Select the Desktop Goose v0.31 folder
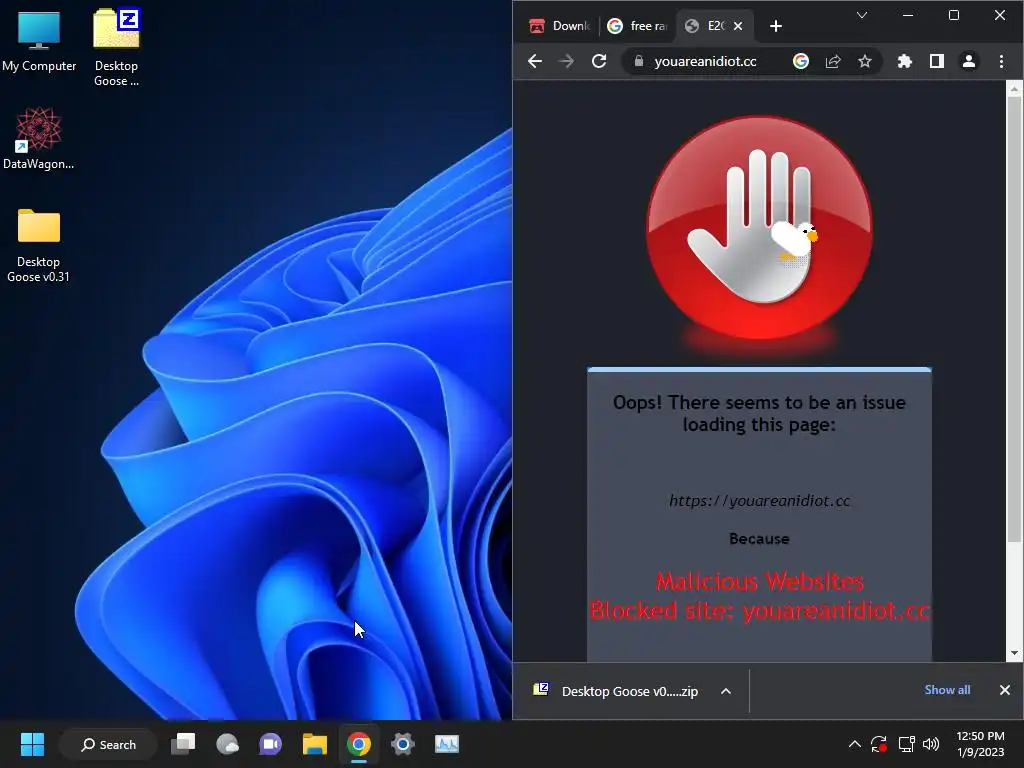 tap(39, 246)
